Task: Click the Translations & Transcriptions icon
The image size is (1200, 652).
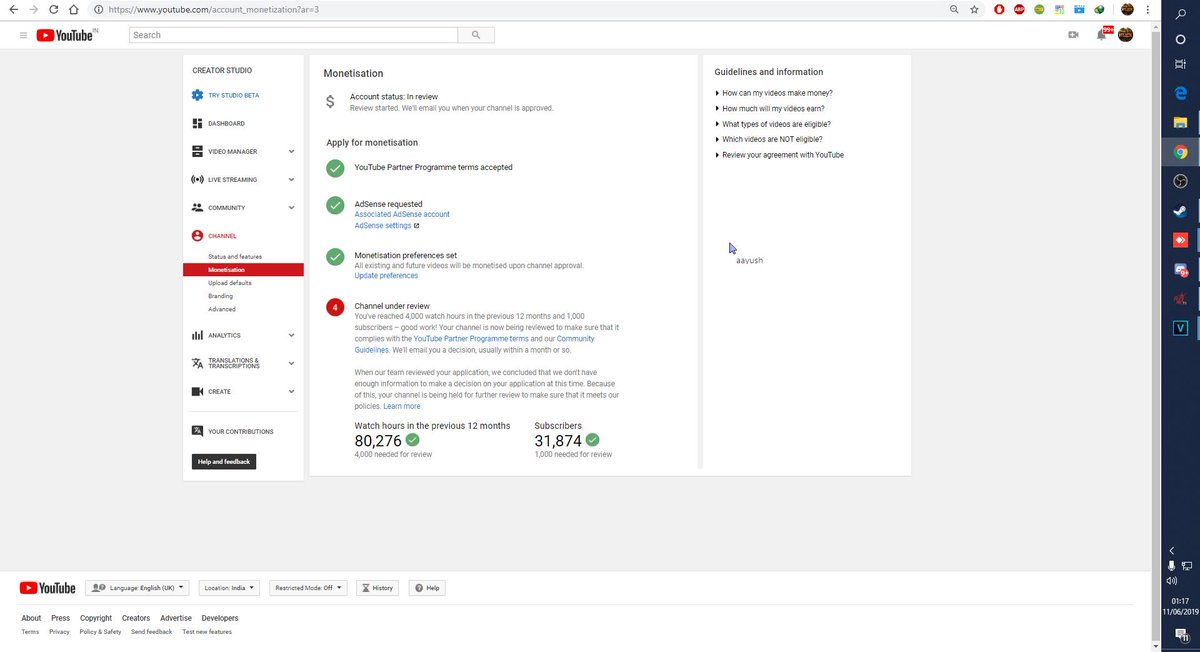Action: 197,363
